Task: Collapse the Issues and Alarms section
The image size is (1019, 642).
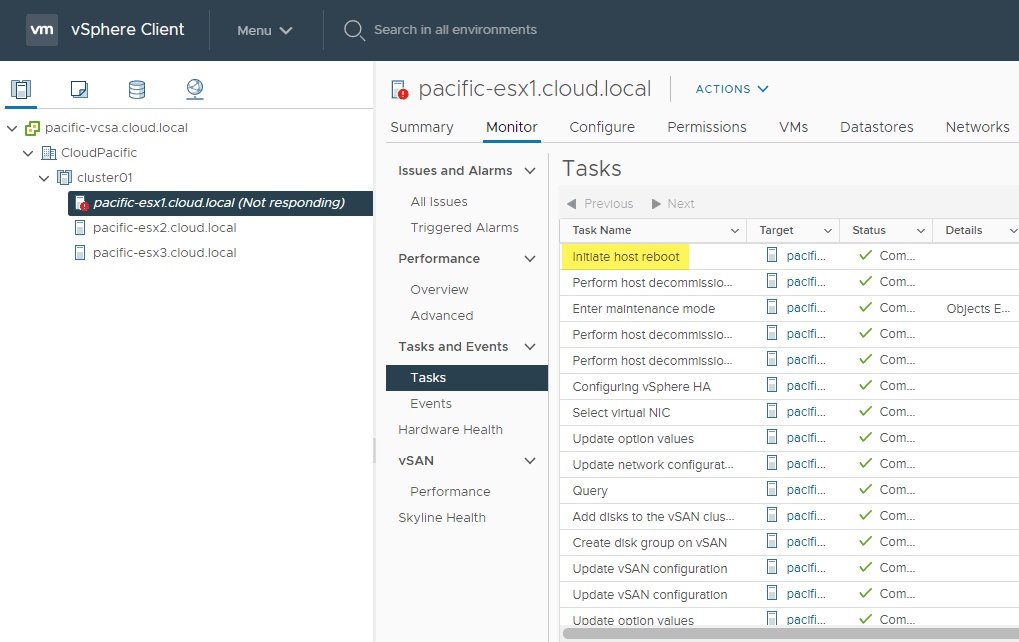Action: (x=530, y=171)
